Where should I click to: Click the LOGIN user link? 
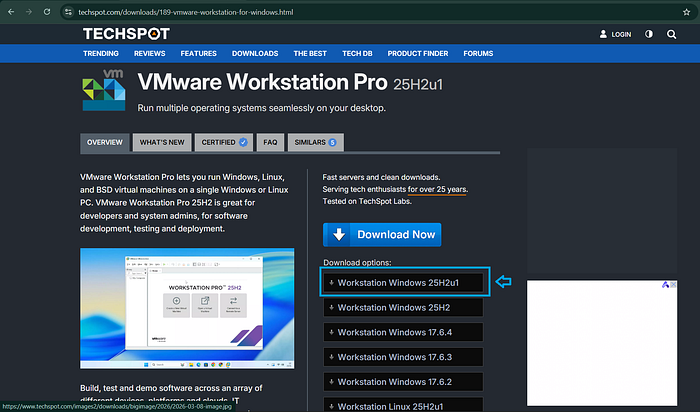(x=615, y=34)
